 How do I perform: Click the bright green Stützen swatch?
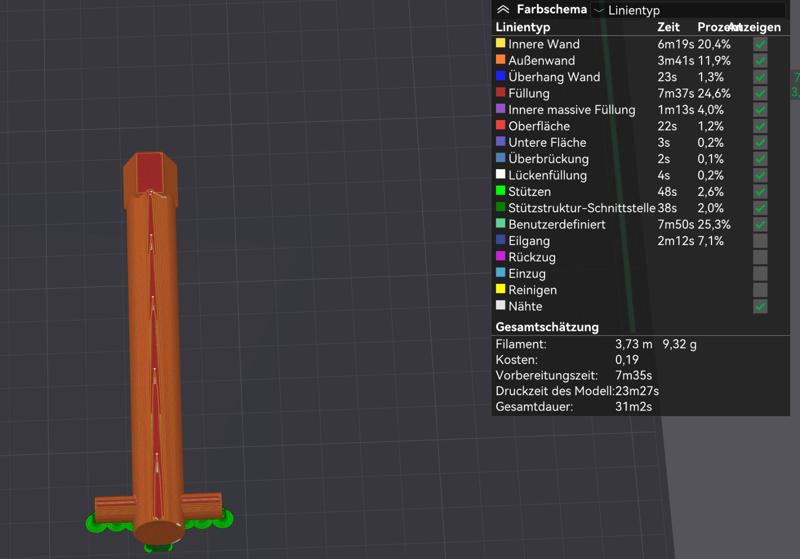coord(501,191)
